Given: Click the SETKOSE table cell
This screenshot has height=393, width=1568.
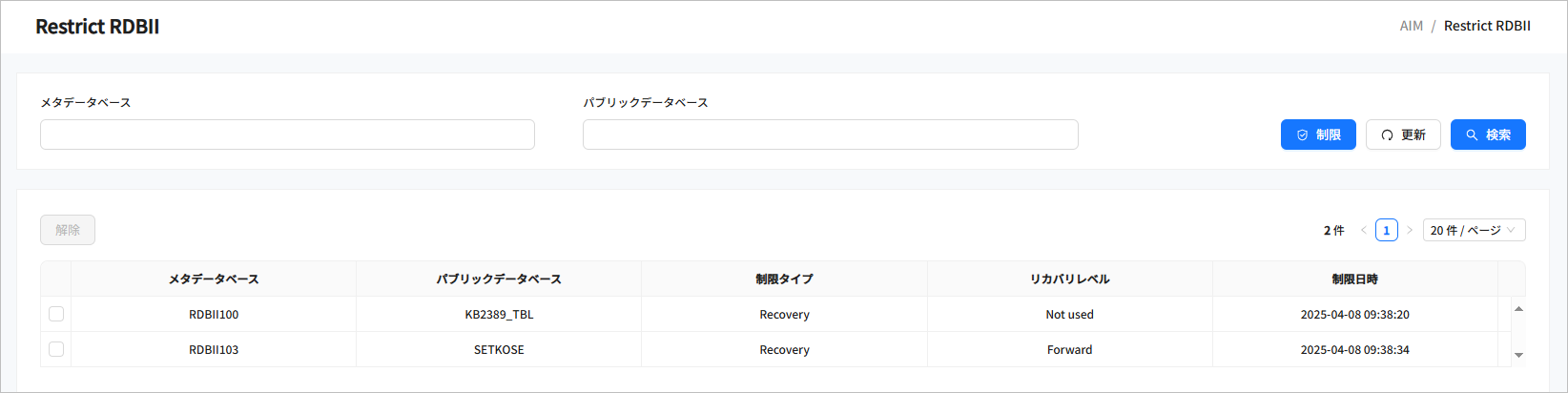Looking at the screenshot, I should point(499,350).
